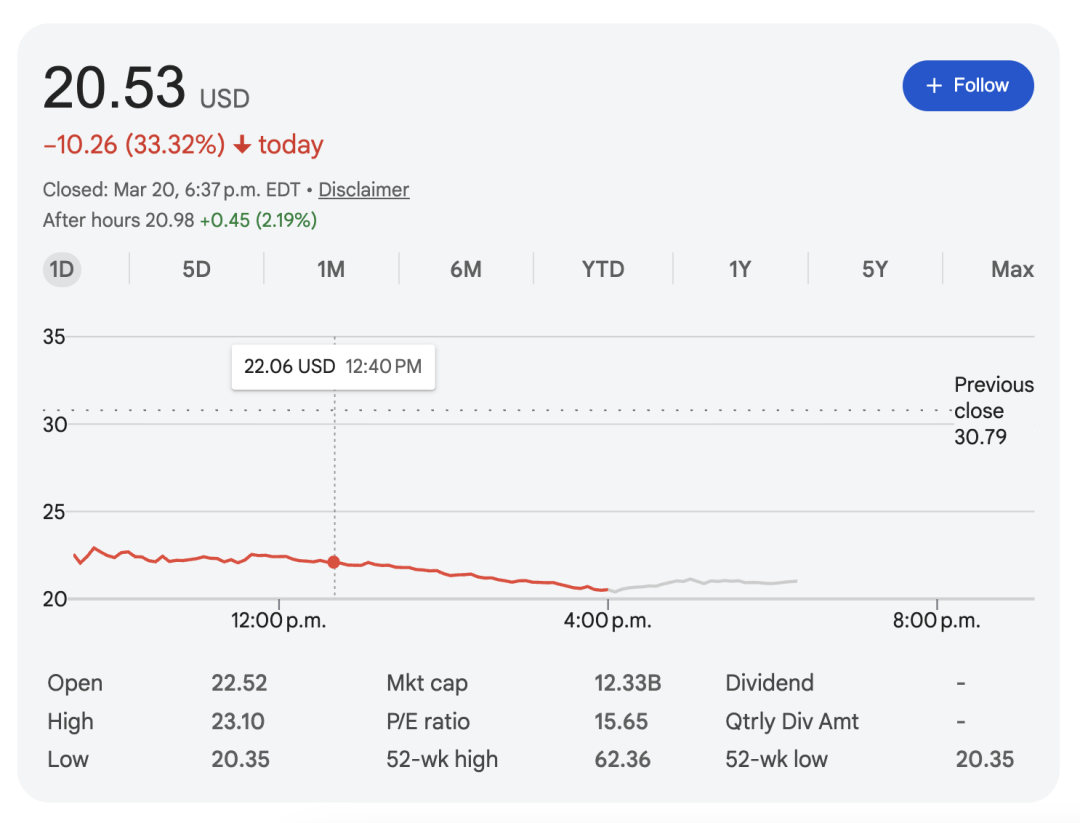The image size is (1080, 823).
Task: Select the 1Y time range tab
Action: [x=739, y=269]
